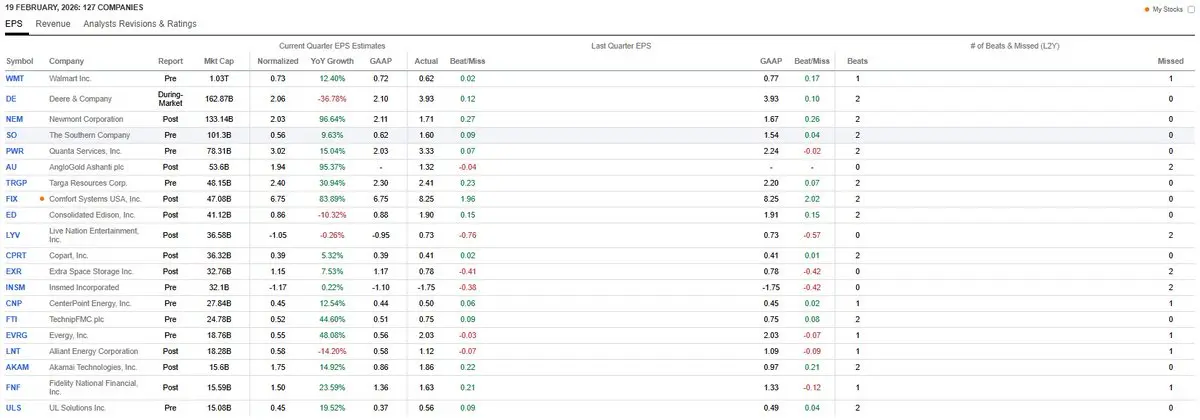
Task: Open the AU ticker link
Action: [11, 167]
